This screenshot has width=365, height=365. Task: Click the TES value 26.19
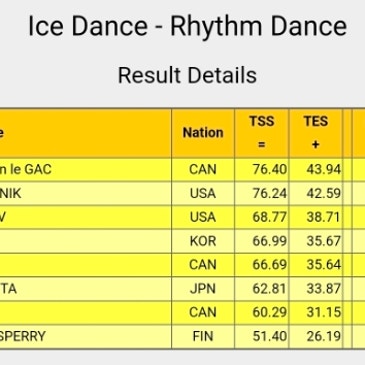tap(323, 336)
